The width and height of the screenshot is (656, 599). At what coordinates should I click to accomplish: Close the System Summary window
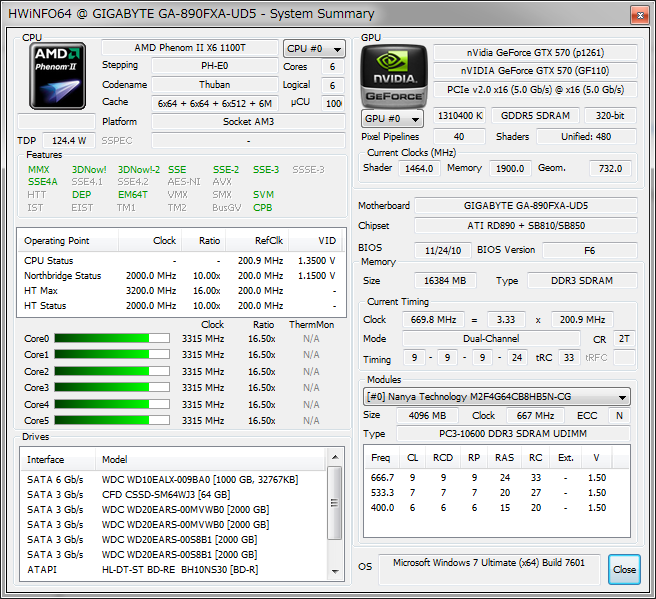pos(640,15)
